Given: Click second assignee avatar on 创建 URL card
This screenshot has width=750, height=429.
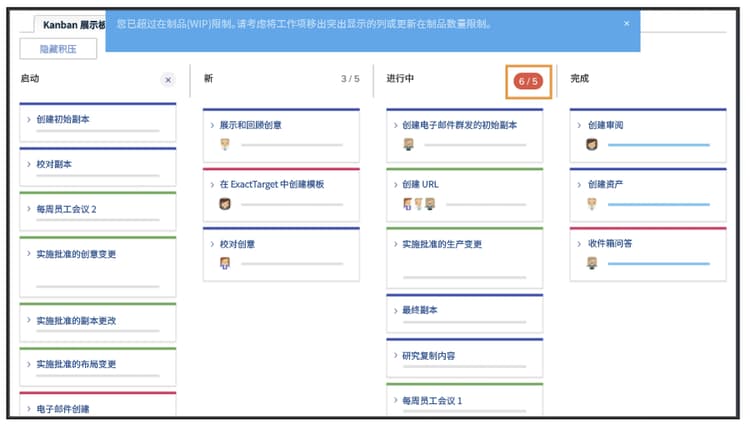Looking at the screenshot, I should (x=419, y=204).
